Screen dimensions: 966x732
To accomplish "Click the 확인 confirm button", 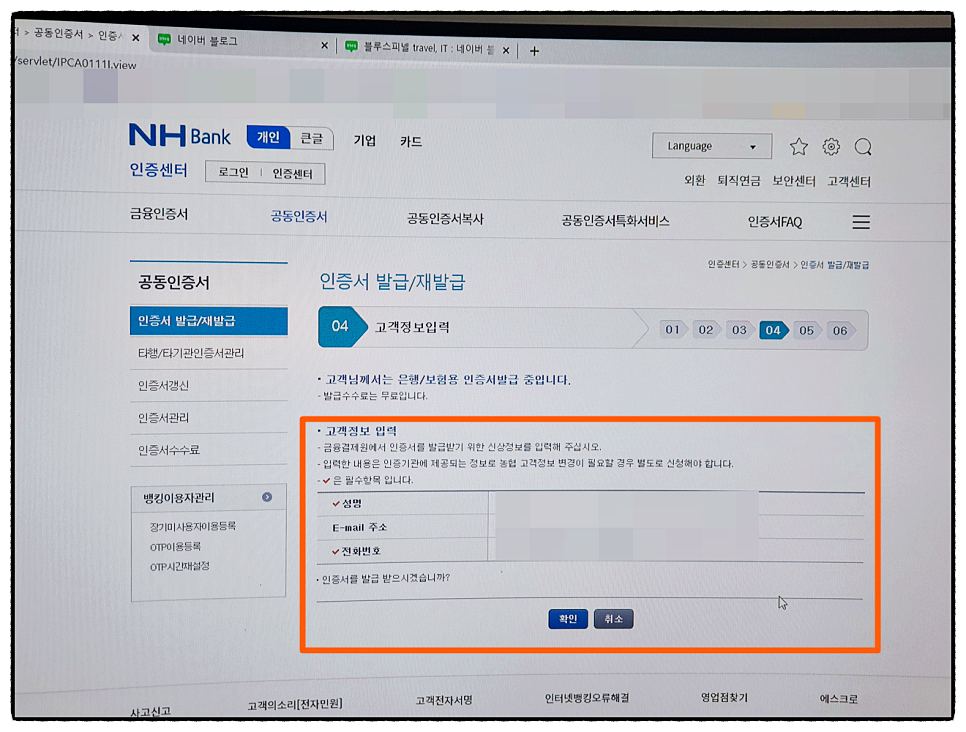I will pos(567,619).
